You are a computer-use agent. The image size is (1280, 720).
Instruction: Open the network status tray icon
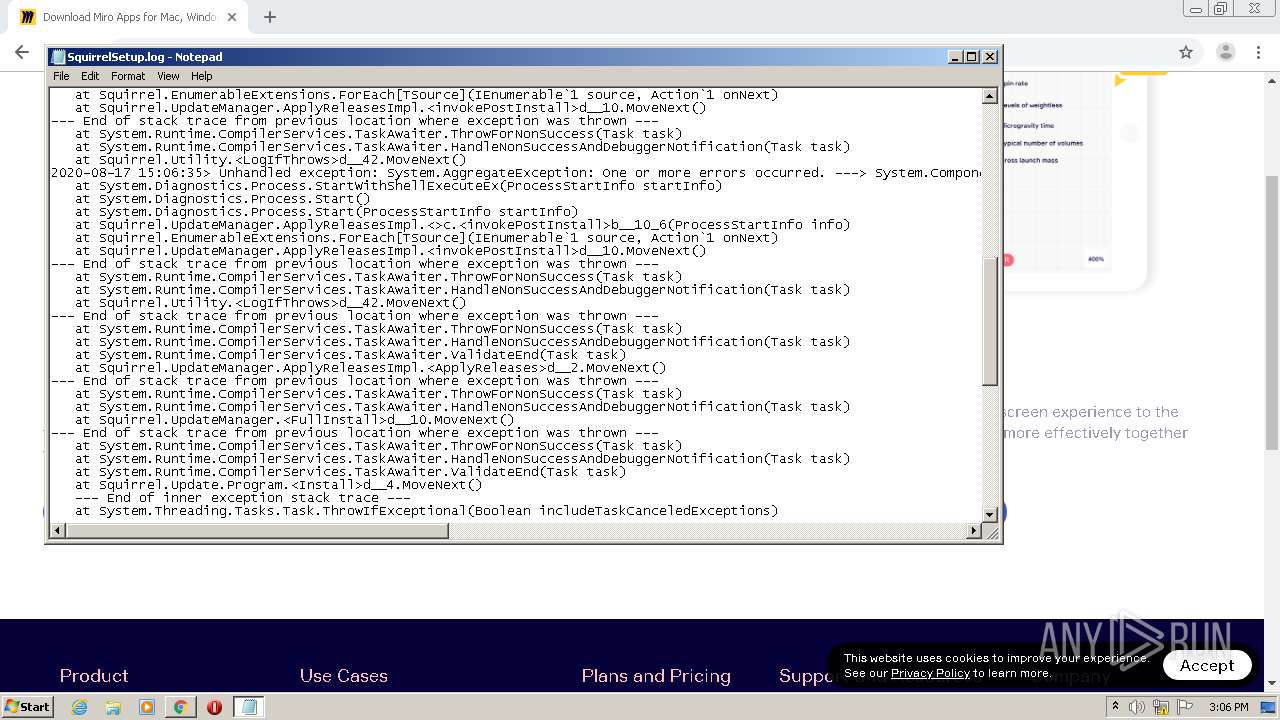(1161, 707)
